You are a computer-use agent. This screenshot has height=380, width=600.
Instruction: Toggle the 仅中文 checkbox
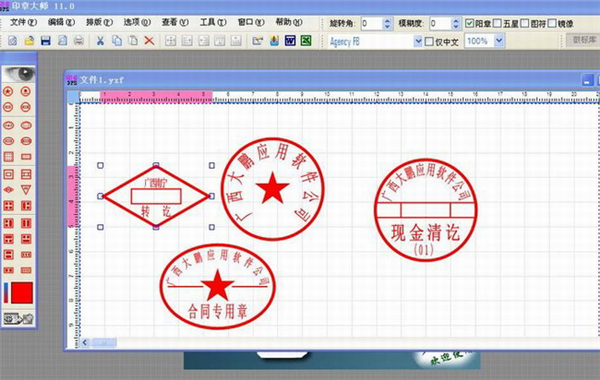point(429,41)
